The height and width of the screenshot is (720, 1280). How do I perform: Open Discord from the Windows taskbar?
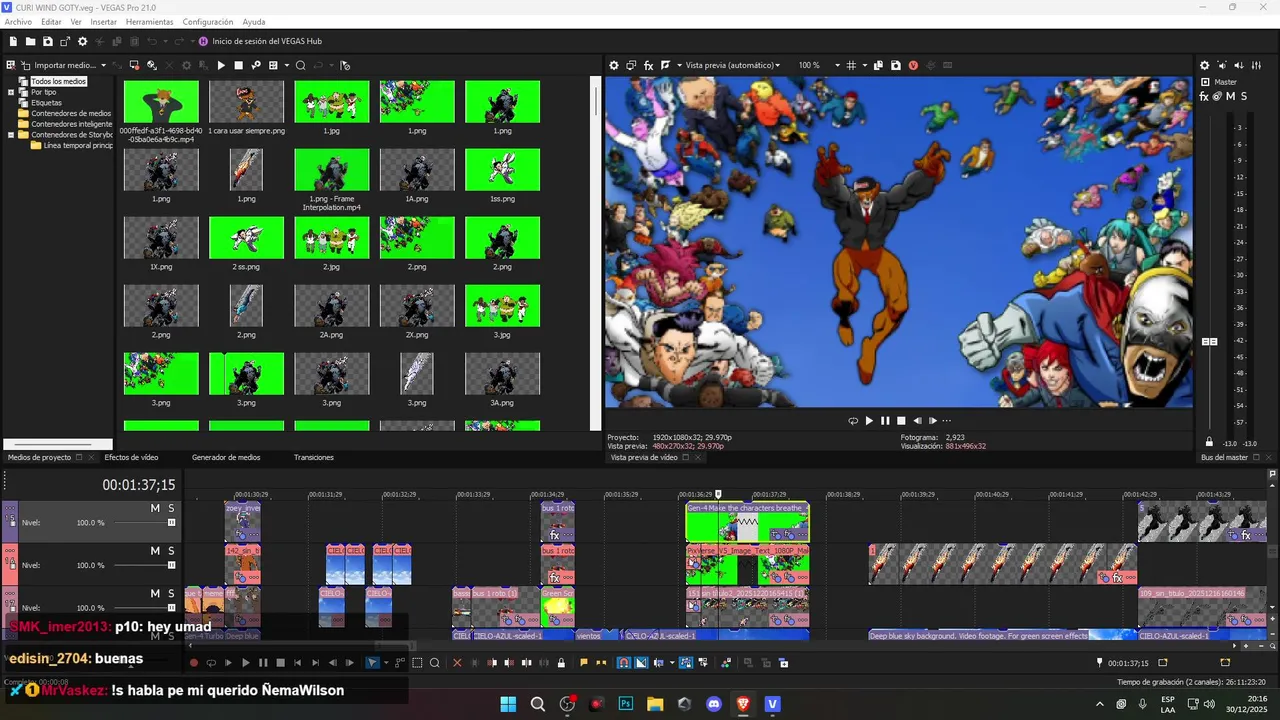pos(714,704)
